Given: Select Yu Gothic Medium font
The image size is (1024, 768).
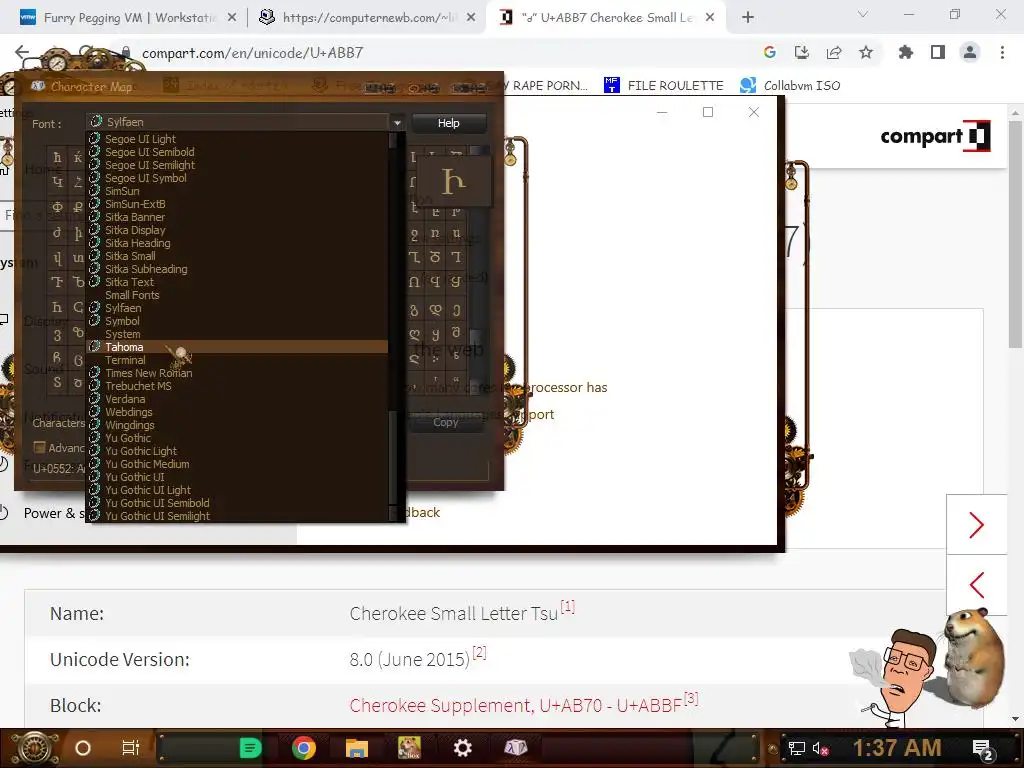Looking at the screenshot, I should click(238, 464).
